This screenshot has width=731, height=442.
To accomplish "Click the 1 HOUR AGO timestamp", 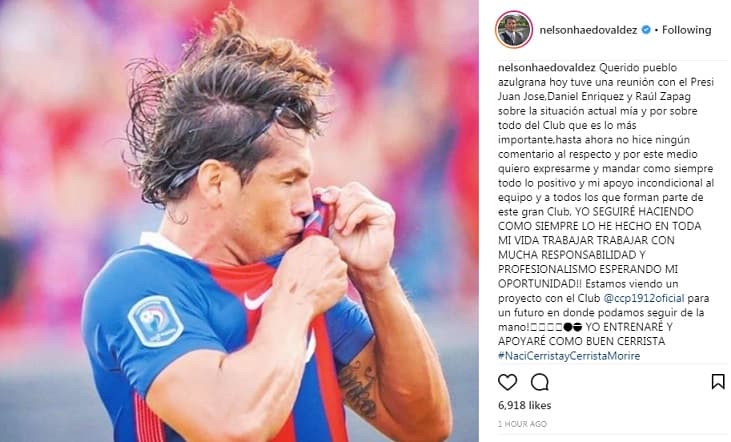I will [x=522, y=424].
